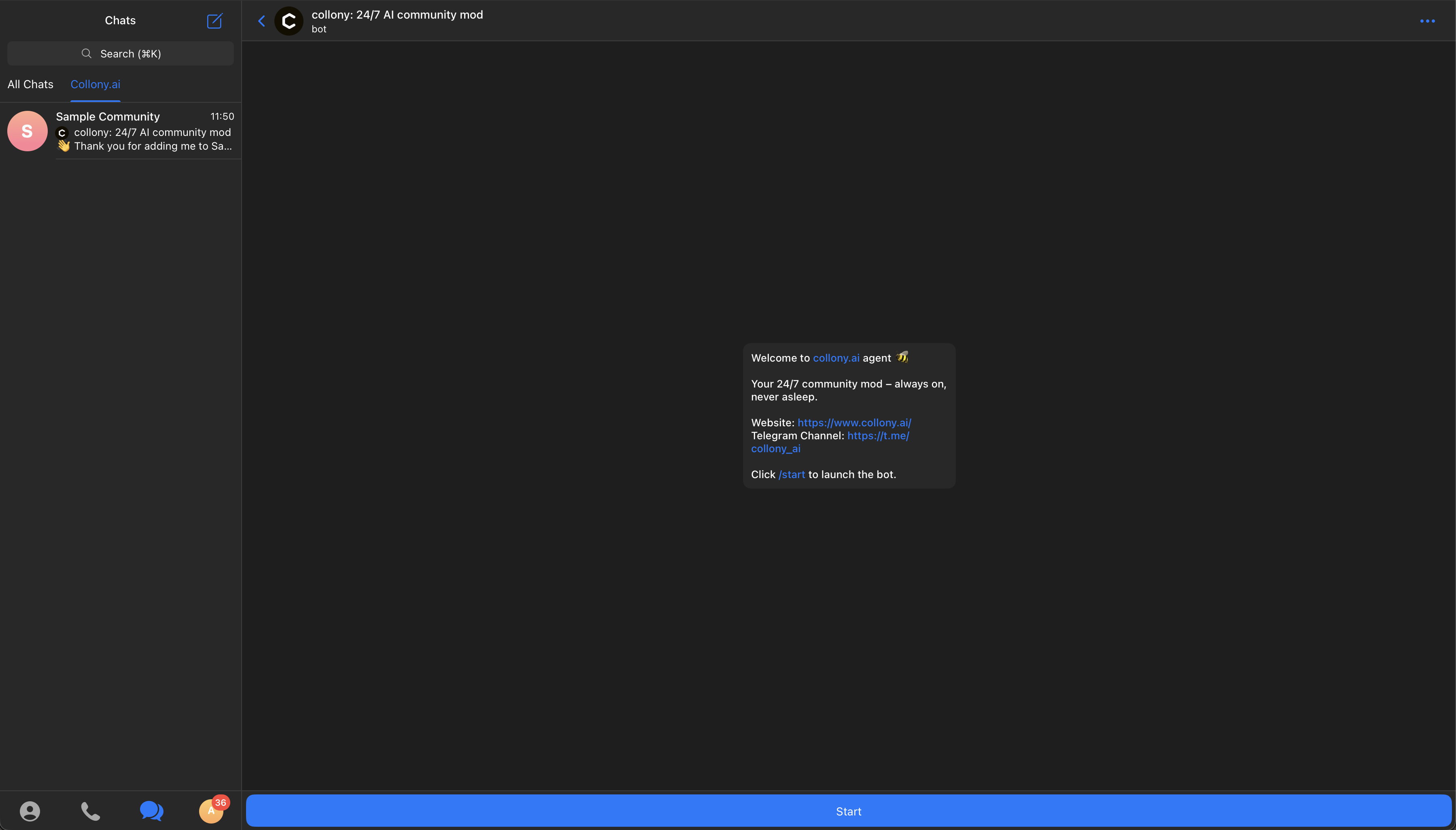This screenshot has width=1456, height=830.
Task: Open the three-dots more options menu
Action: (1427, 21)
